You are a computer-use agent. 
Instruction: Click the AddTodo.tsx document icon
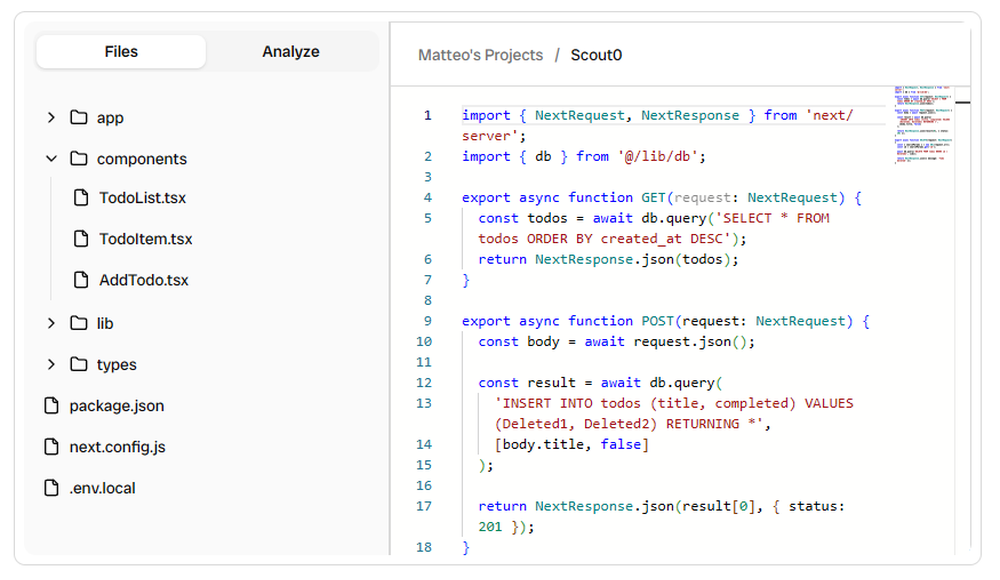point(81,280)
